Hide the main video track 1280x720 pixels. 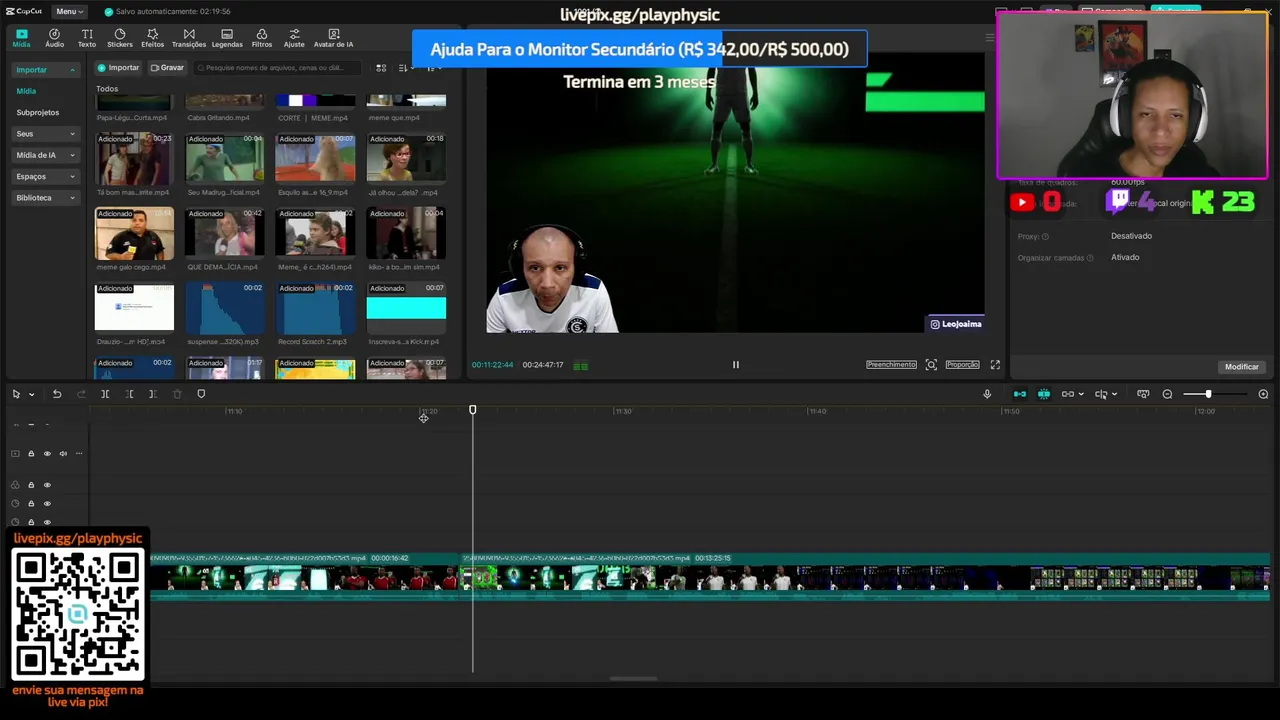(46, 454)
